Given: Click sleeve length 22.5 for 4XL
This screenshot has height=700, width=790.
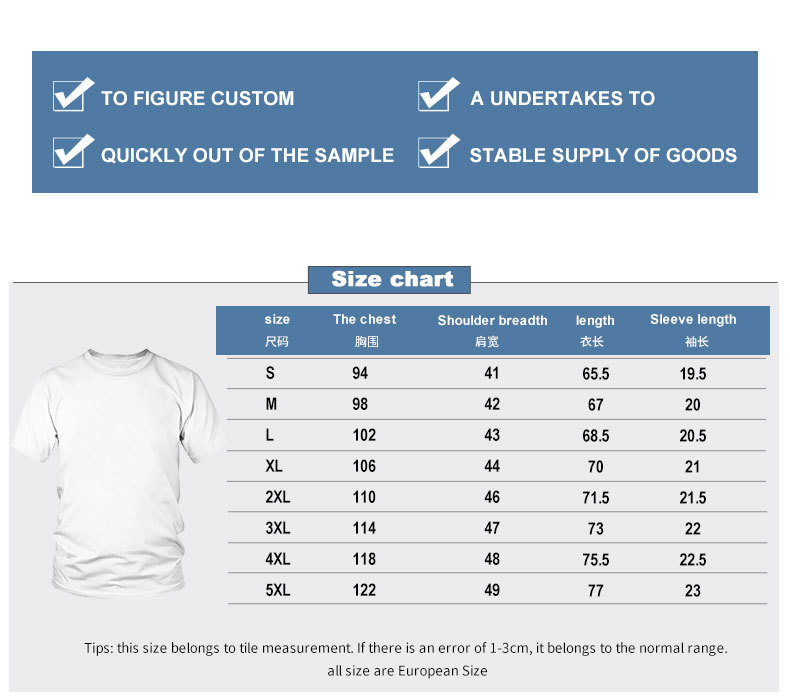Looking at the screenshot, I should click(x=693, y=559).
